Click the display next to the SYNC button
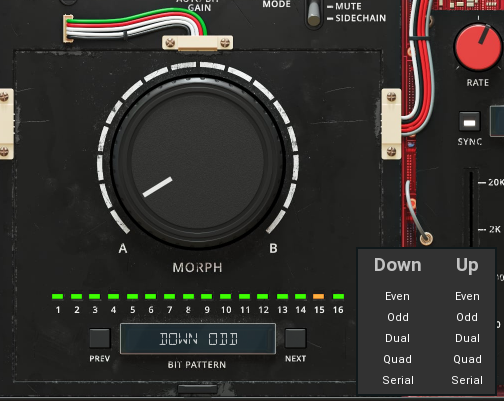The width and height of the screenshot is (504, 401). [x=497, y=121]
